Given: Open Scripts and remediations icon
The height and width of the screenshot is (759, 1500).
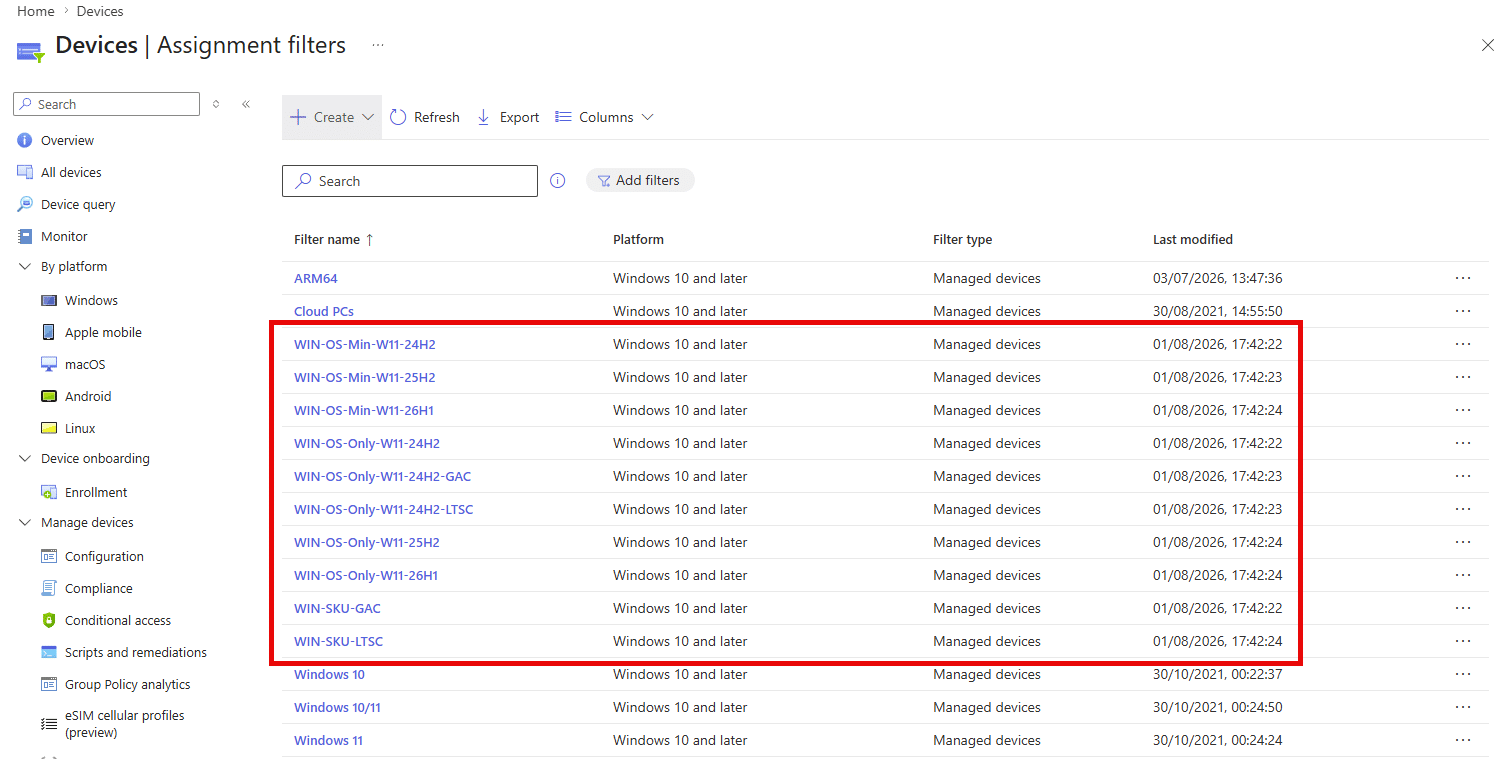Looking at the screenshot, I should coord(49,652).
